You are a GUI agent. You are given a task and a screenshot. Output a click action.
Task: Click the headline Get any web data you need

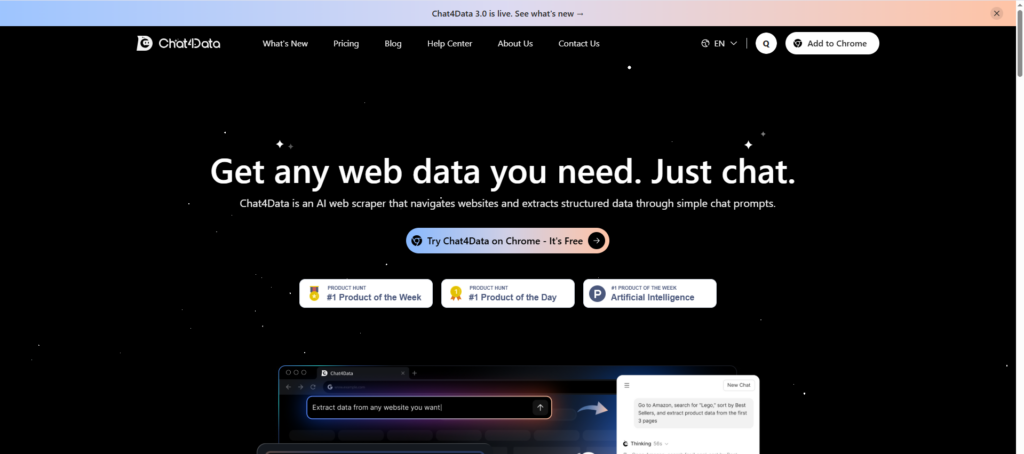pos(503,171)
